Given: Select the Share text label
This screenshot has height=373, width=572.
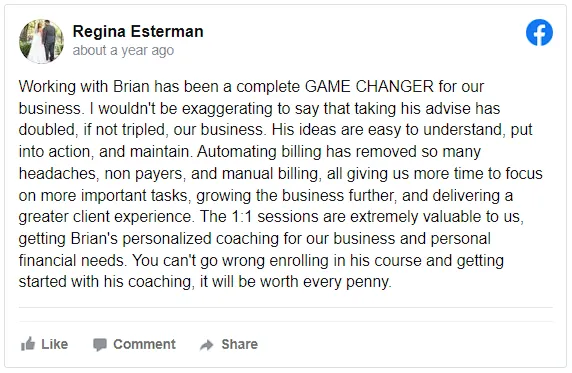Looking at the screenshot, I should pos(240,344).
